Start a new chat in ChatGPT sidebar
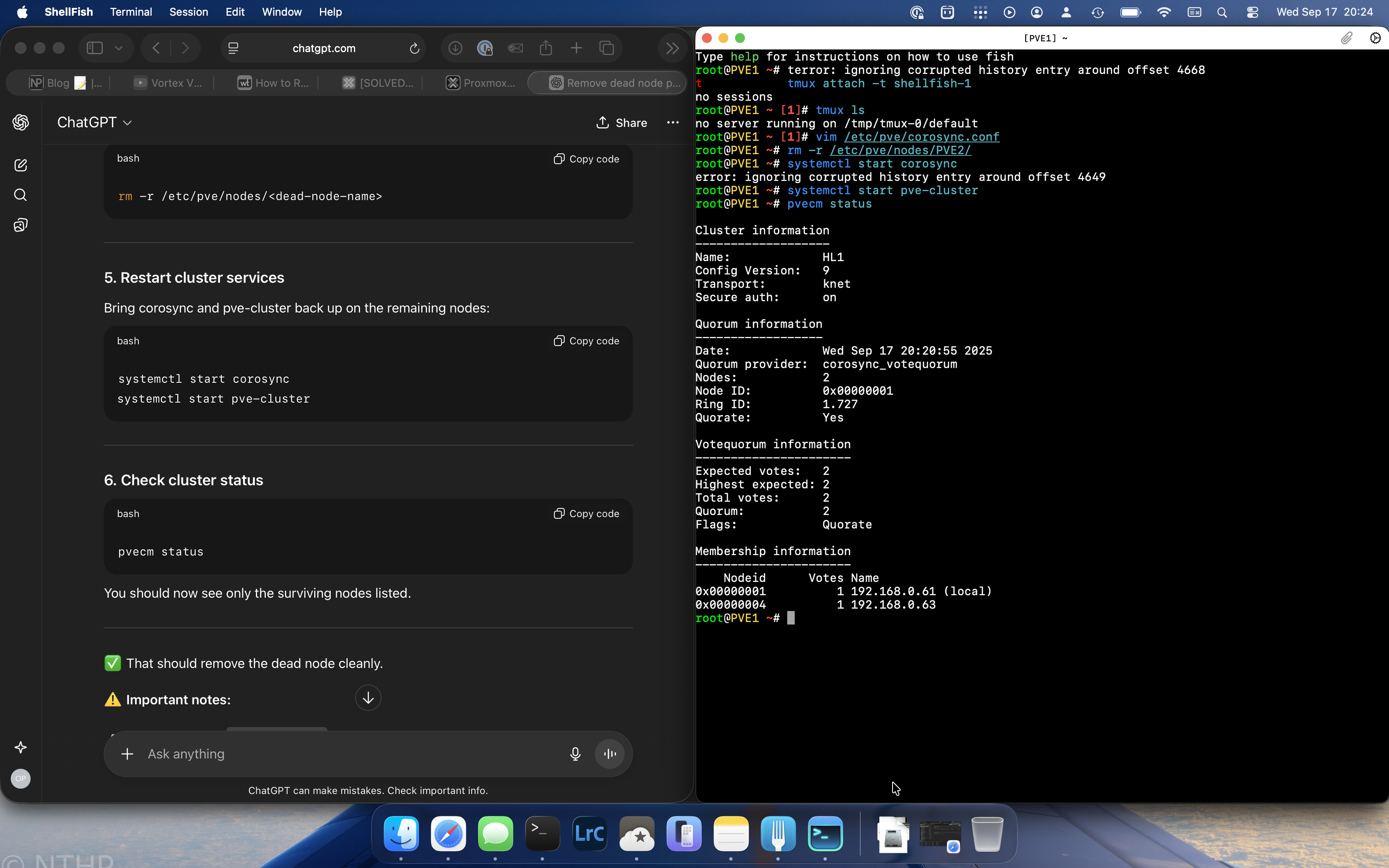 point(21,165)
